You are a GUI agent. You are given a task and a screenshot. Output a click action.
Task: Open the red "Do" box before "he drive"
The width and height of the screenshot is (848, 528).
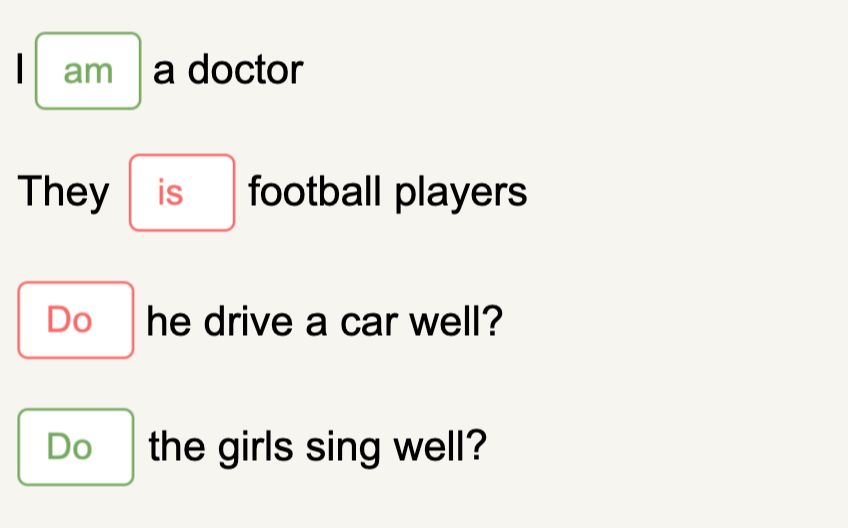76,320
